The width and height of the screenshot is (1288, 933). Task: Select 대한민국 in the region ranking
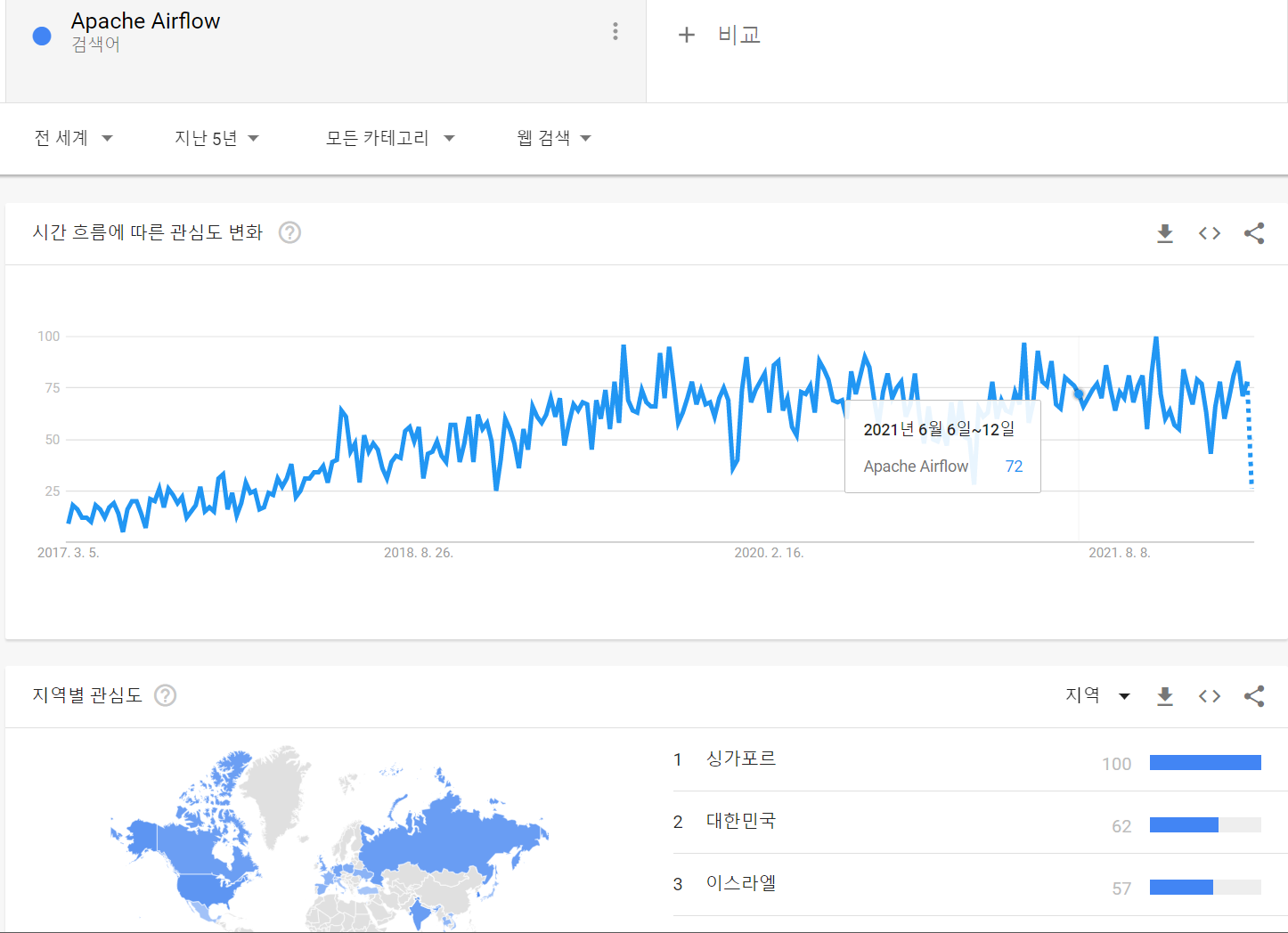point(741,821)
